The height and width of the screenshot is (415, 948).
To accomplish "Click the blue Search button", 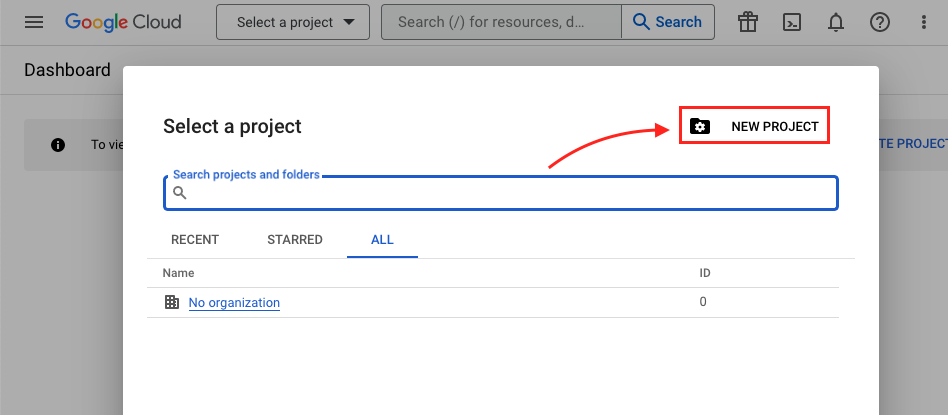I will [x=667, y=22].
